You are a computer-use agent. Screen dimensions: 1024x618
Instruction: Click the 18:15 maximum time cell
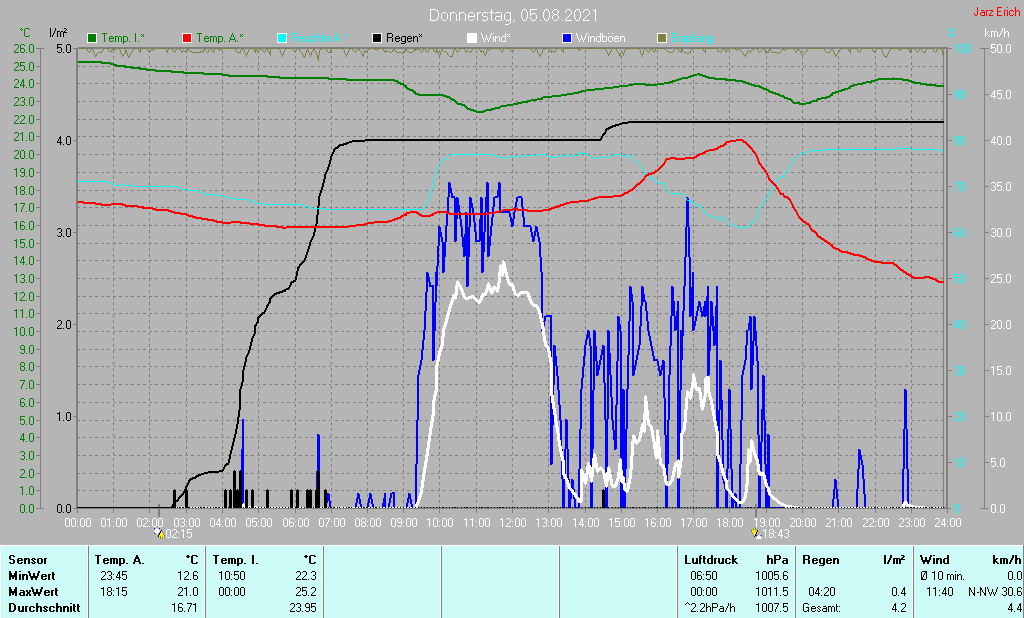click(114, 592)
